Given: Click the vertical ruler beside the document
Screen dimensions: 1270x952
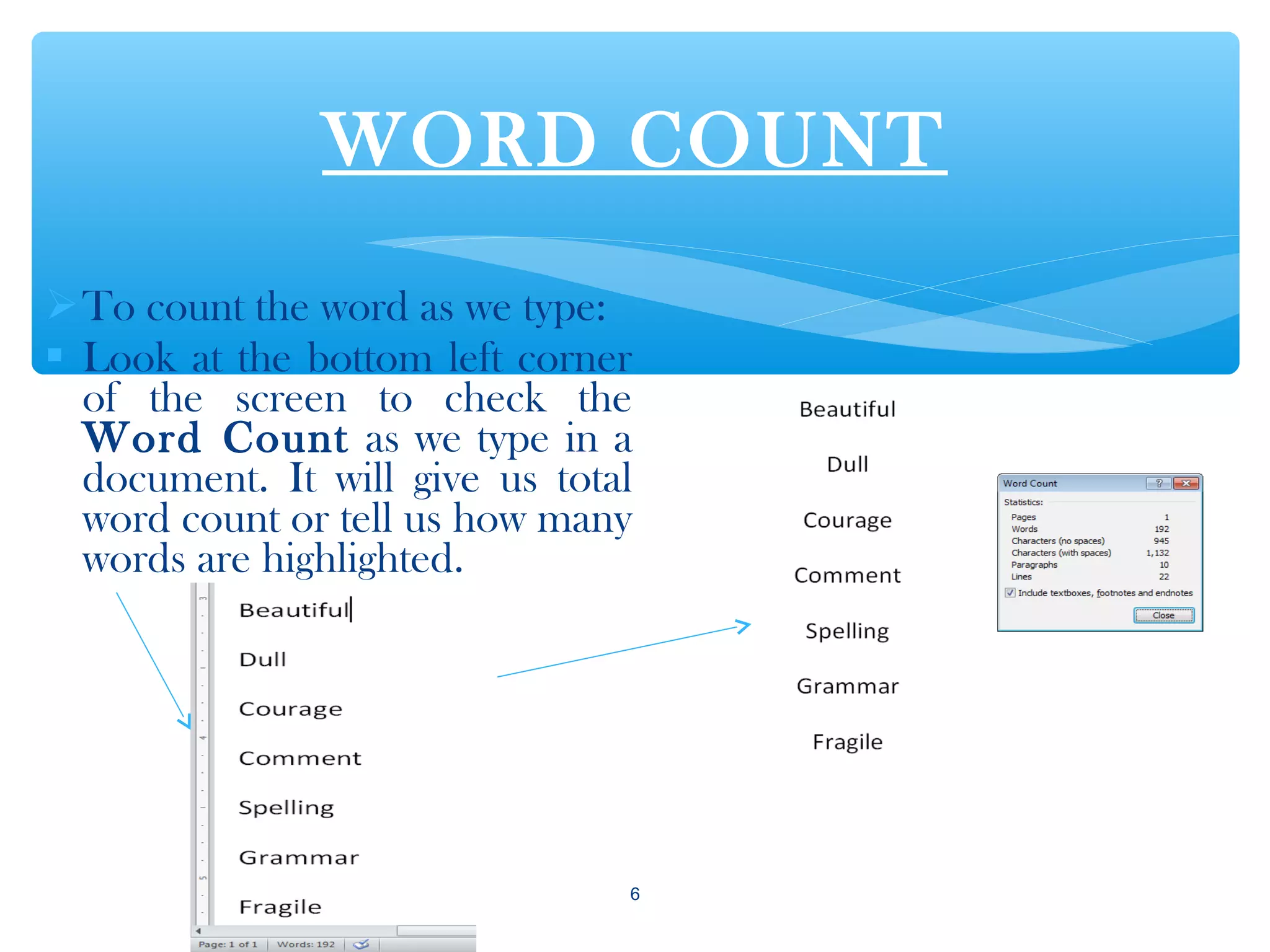Looking at the screenshot, I should click(x=203, y=753).
